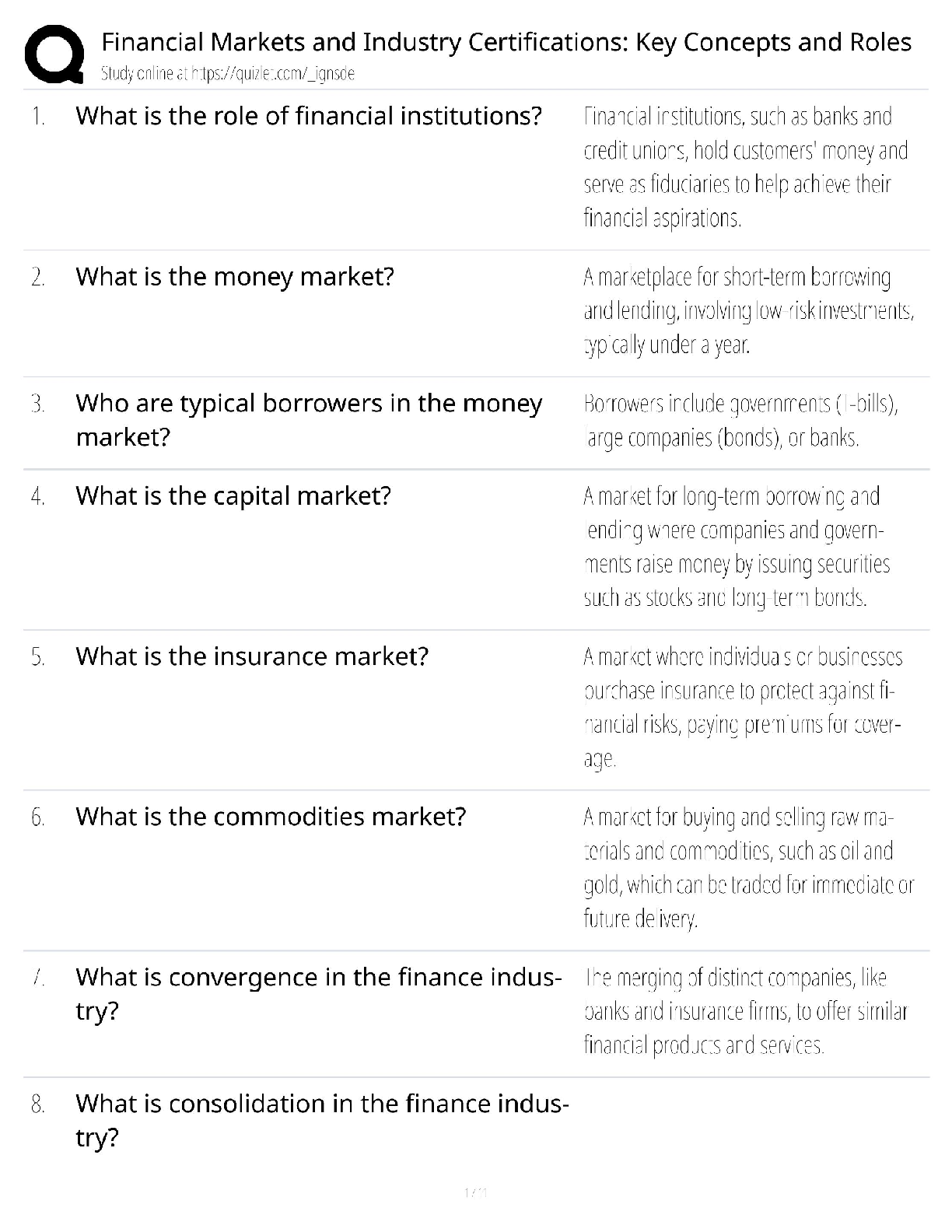Click the long-term borrowing and lending definition
Image resolution: width=952 pixels, height=1232 pixels.
[736, 547]
